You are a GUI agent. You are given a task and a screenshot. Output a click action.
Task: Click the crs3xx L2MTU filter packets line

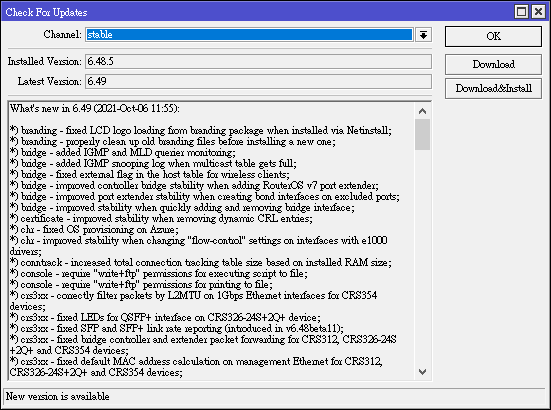[193, 301]
